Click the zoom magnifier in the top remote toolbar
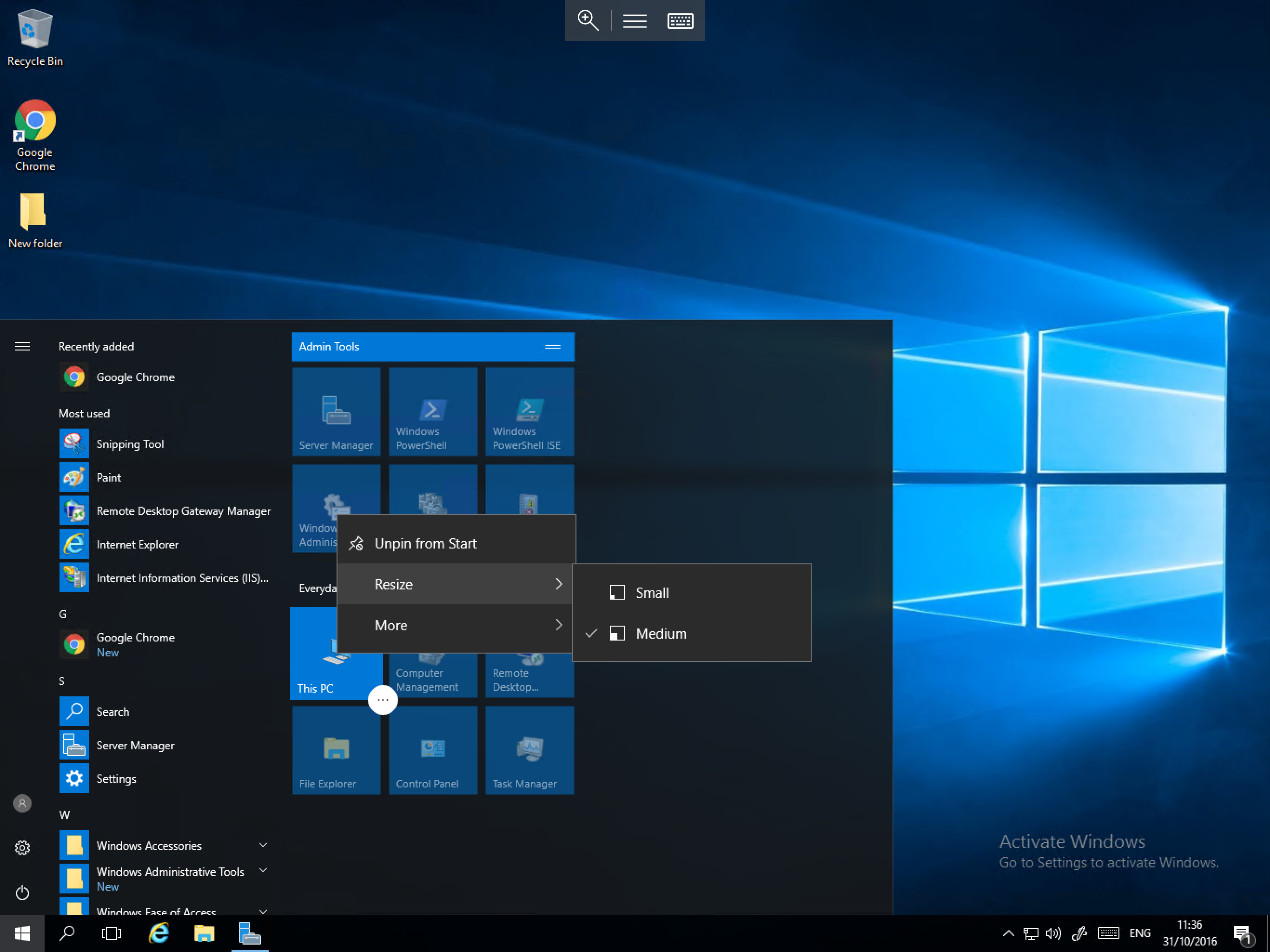Viewport: 1270px width, 952px height. 588,20
